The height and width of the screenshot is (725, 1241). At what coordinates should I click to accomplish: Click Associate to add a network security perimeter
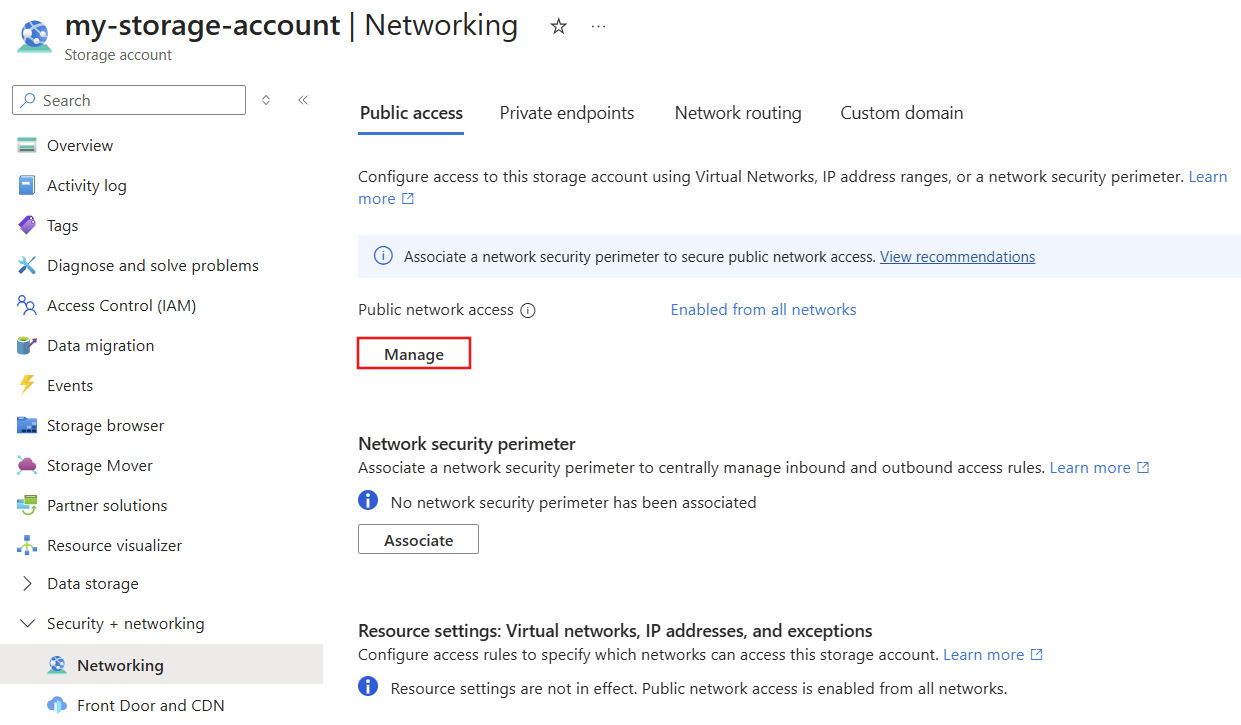(x=418, y=539)
